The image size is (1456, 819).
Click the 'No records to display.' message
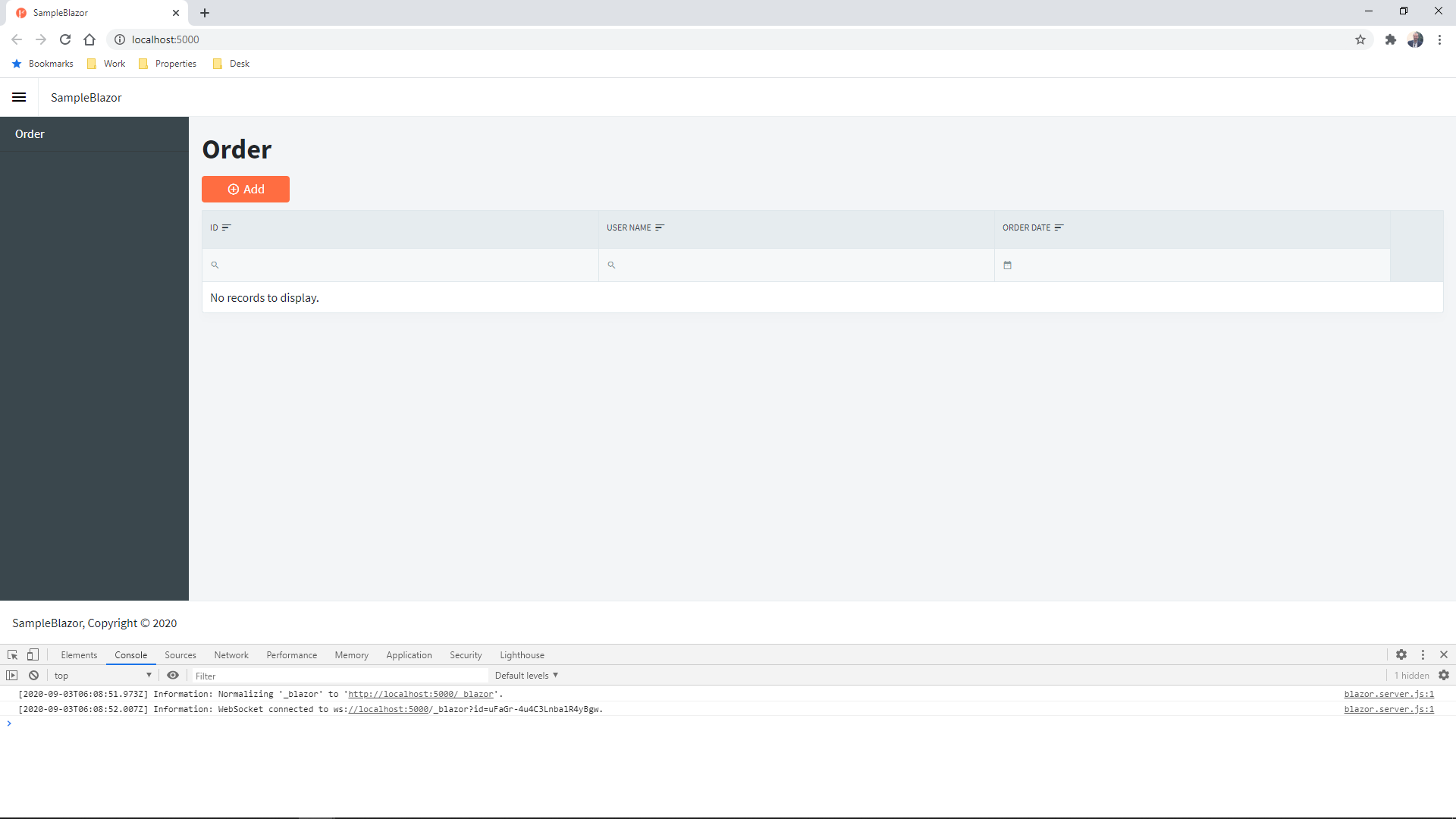(265, 298)
